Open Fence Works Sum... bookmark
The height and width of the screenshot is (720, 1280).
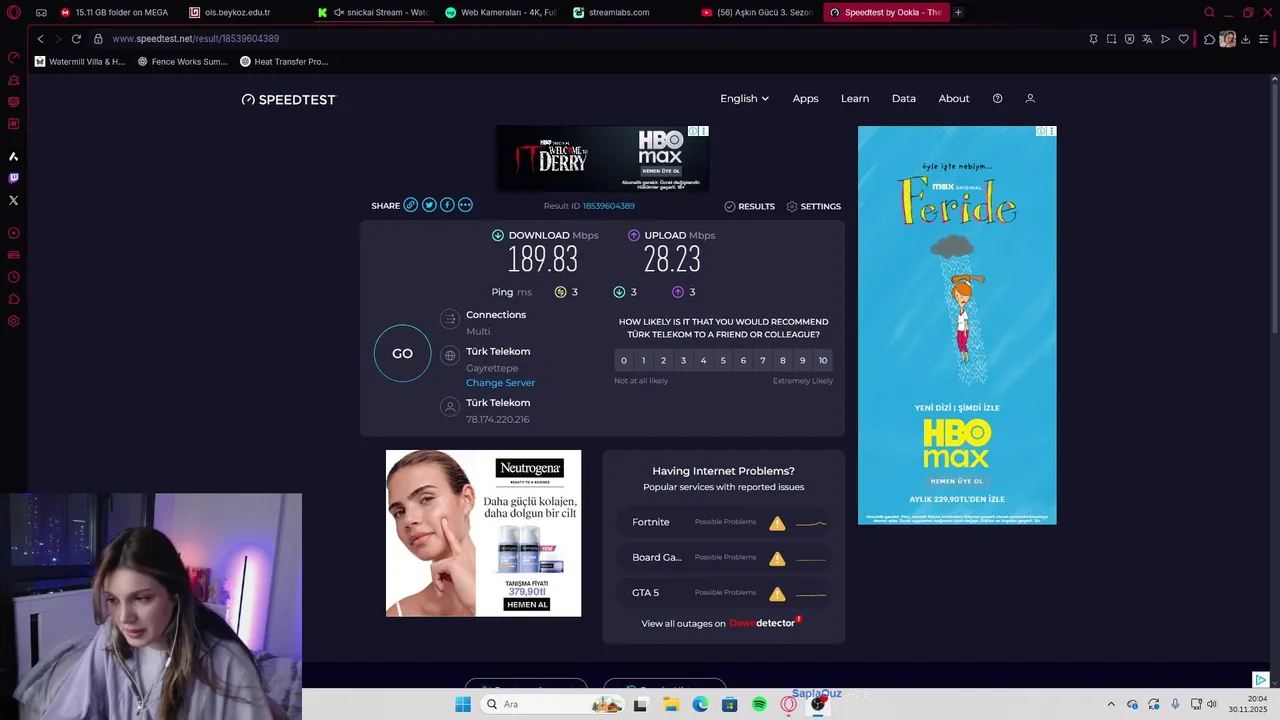pos(182,61)
